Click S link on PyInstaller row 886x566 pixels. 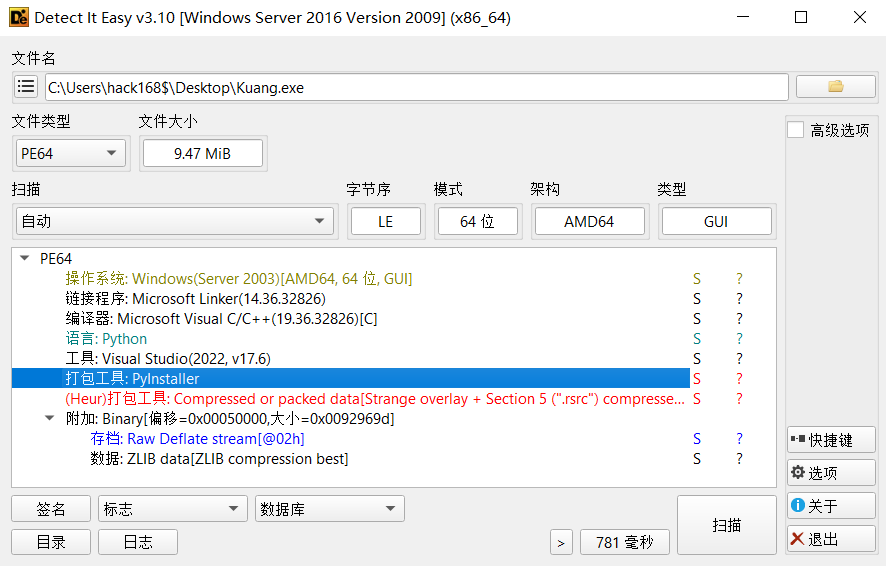tap(697, 378)
